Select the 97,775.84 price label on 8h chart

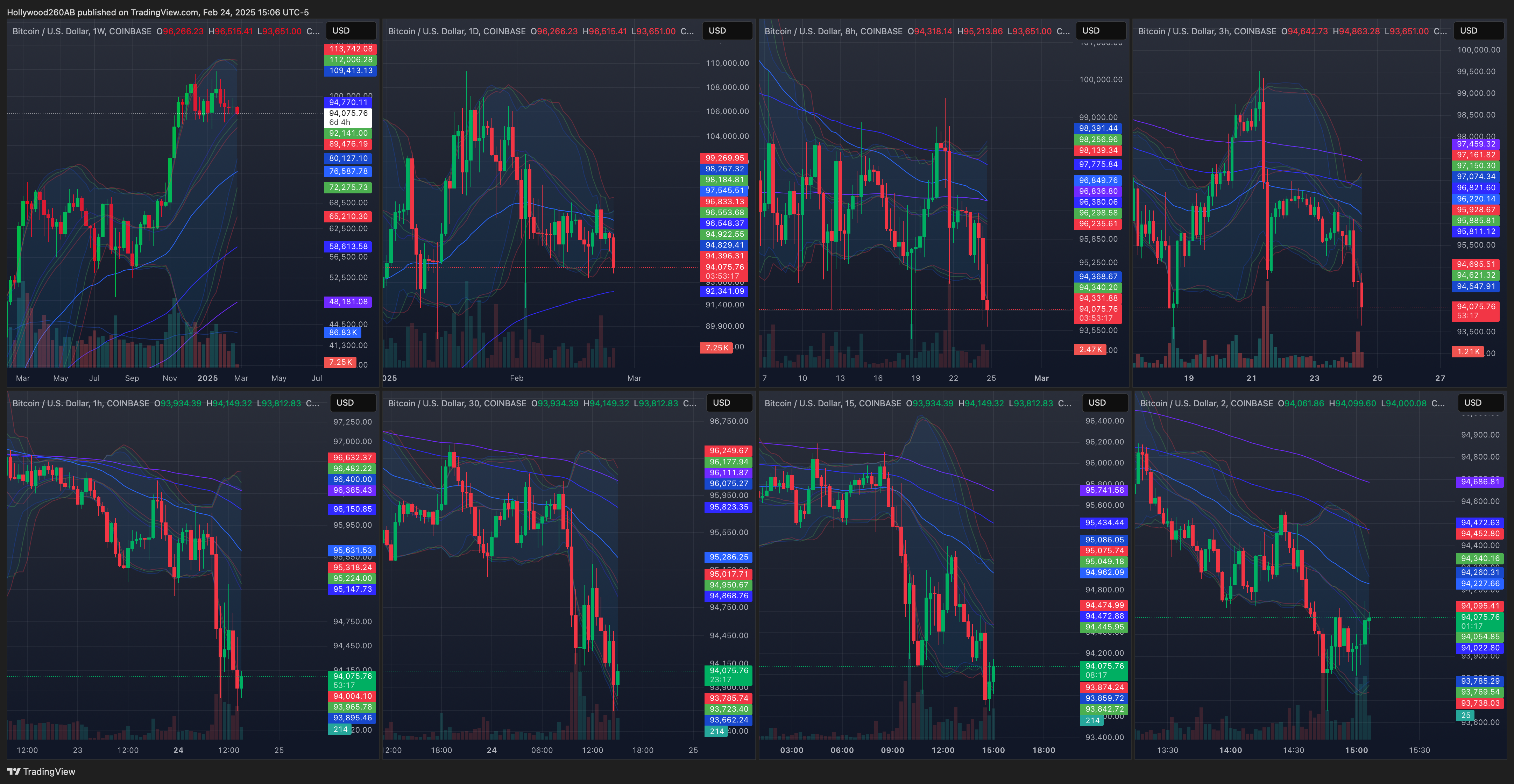pyautogui.click(x=1098, y=165)
